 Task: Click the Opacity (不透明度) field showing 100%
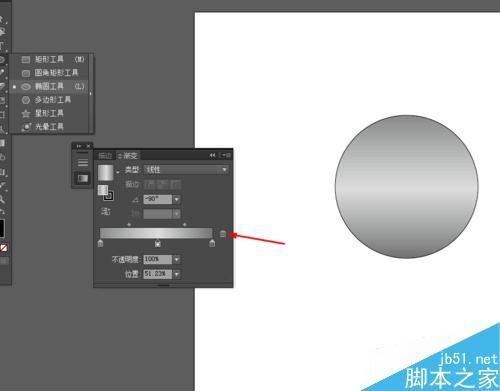tap(158, 259)
